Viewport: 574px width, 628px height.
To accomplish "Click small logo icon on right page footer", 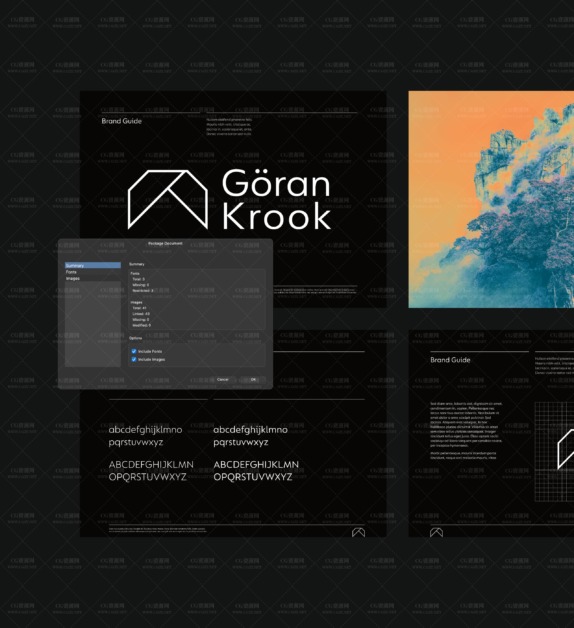I will 436,532.
